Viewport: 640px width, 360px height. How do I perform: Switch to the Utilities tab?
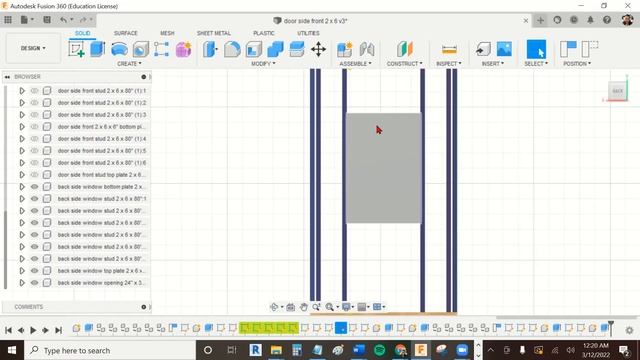pyautogui.click(x=308, y=33)
